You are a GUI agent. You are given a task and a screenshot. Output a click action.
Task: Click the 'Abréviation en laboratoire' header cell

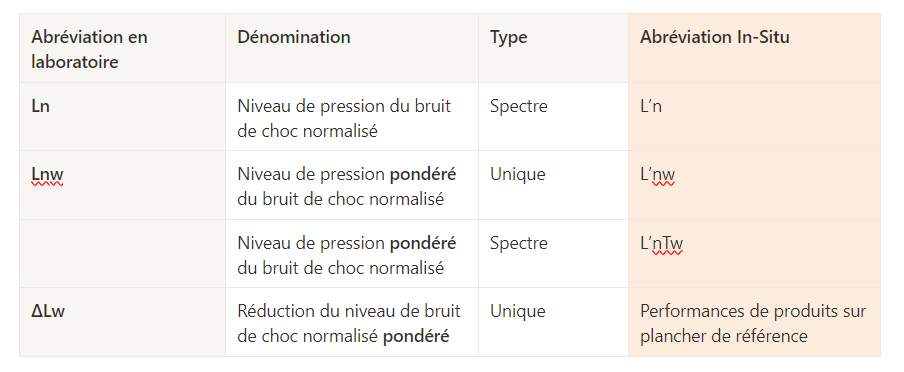[122, 48]
